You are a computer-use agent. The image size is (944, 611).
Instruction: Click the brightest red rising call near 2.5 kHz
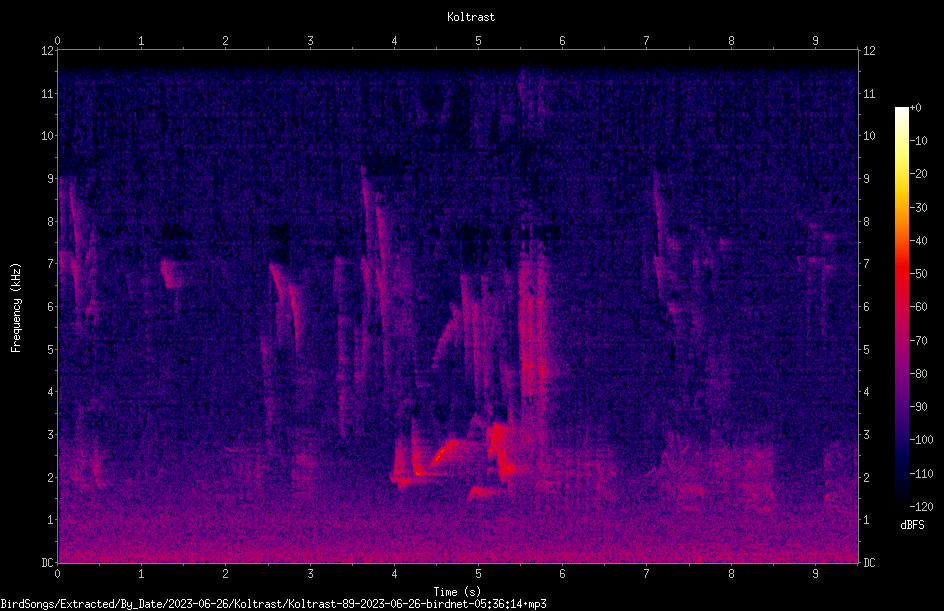click(446, 451)
